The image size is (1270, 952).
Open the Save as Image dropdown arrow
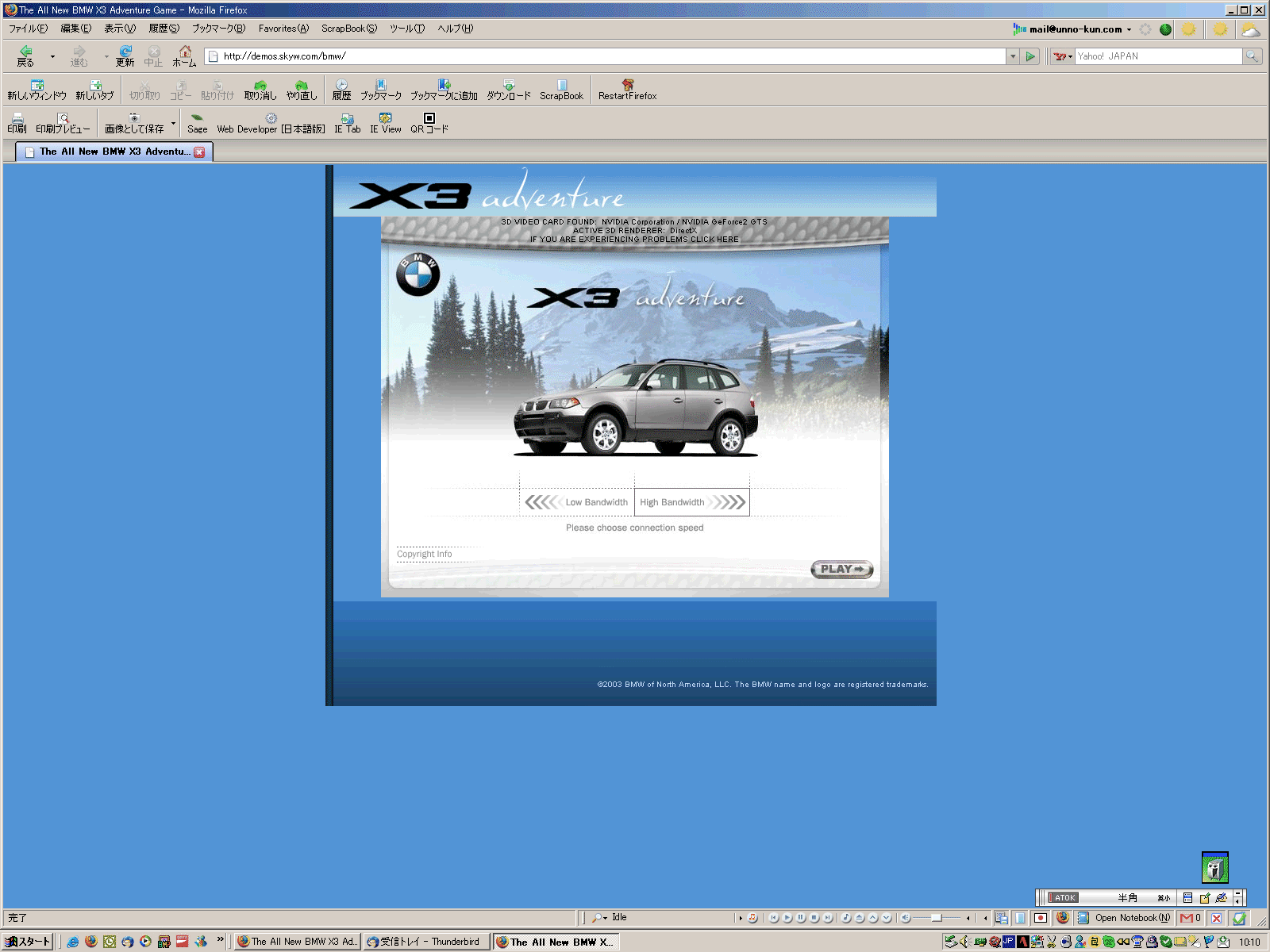pos(173,123)
